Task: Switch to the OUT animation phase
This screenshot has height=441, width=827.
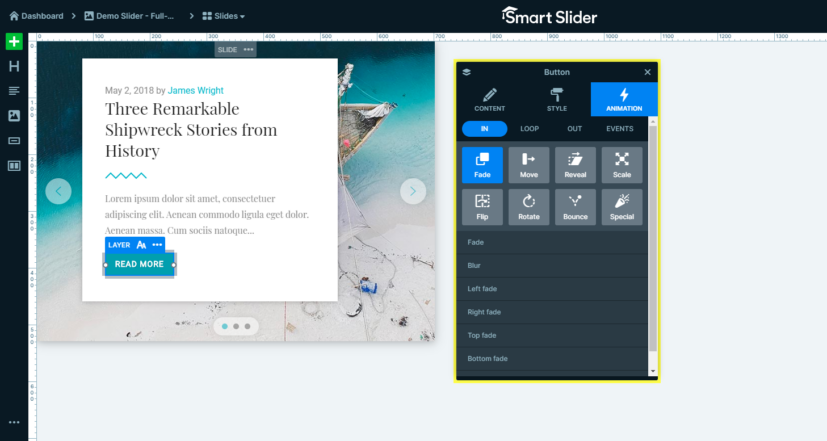Action: point(574,129)
